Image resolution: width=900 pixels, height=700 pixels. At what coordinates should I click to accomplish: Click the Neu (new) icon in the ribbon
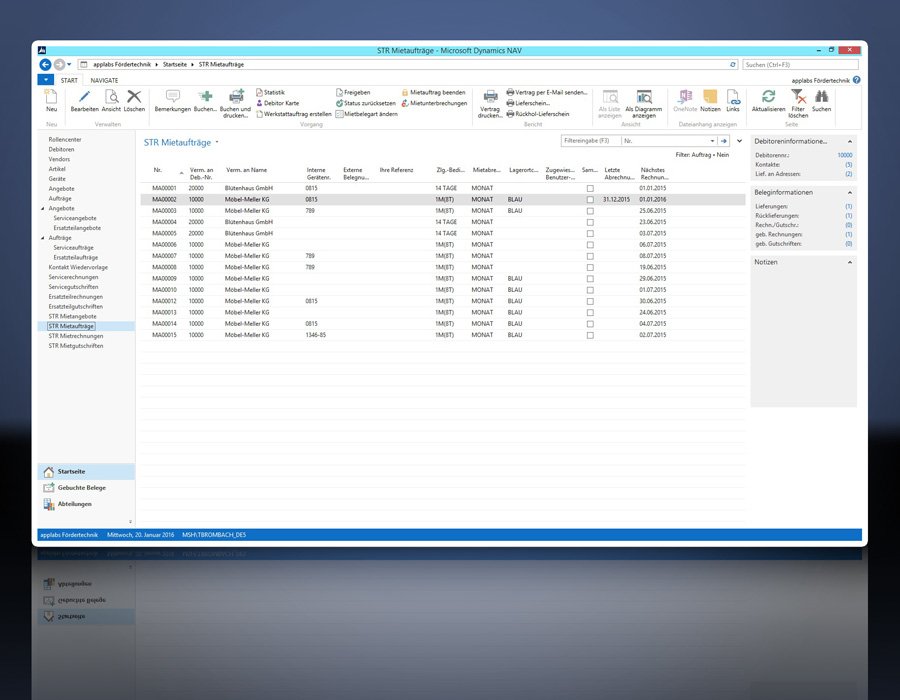click(x=51, y=97)
